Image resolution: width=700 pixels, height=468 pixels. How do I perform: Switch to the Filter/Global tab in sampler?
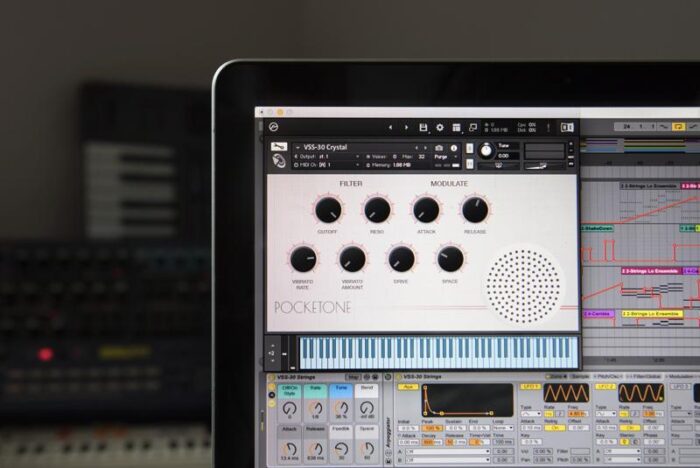(646, 377)
